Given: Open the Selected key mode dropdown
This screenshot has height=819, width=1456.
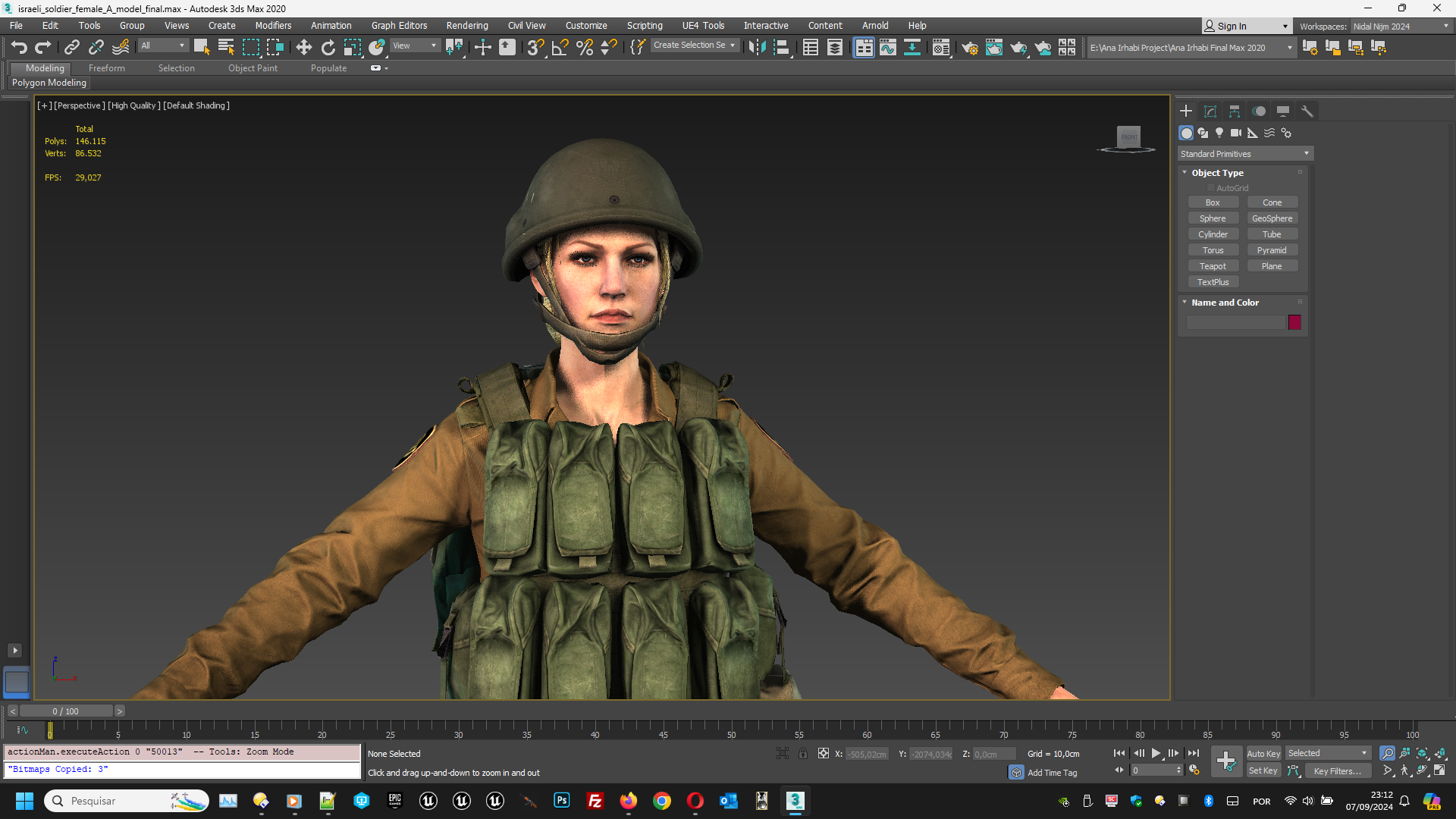Looking at the screenshot, I should (1327, 753).
